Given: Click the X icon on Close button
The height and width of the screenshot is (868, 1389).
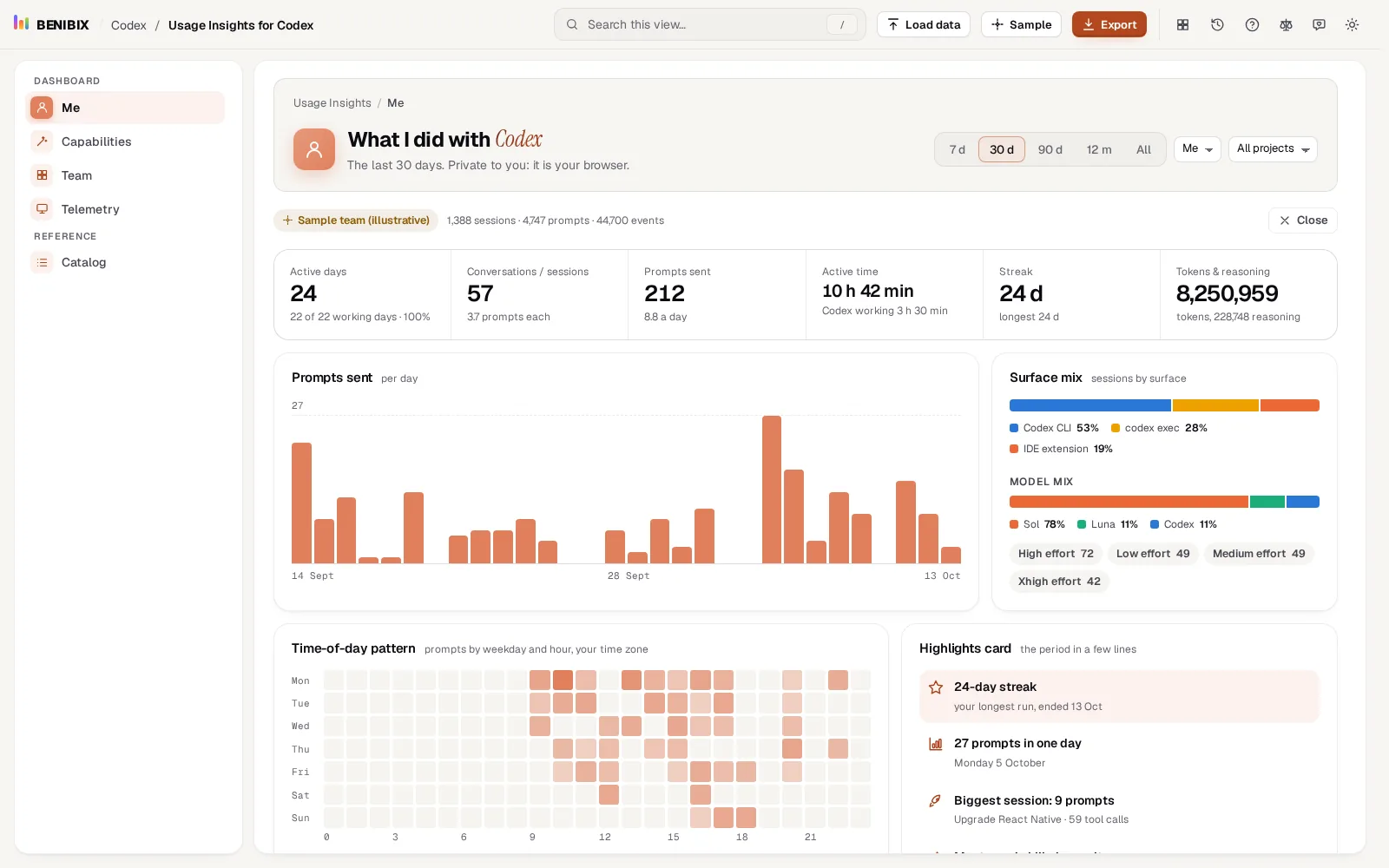Looking at the screenshot, I should coord(1285,220).
